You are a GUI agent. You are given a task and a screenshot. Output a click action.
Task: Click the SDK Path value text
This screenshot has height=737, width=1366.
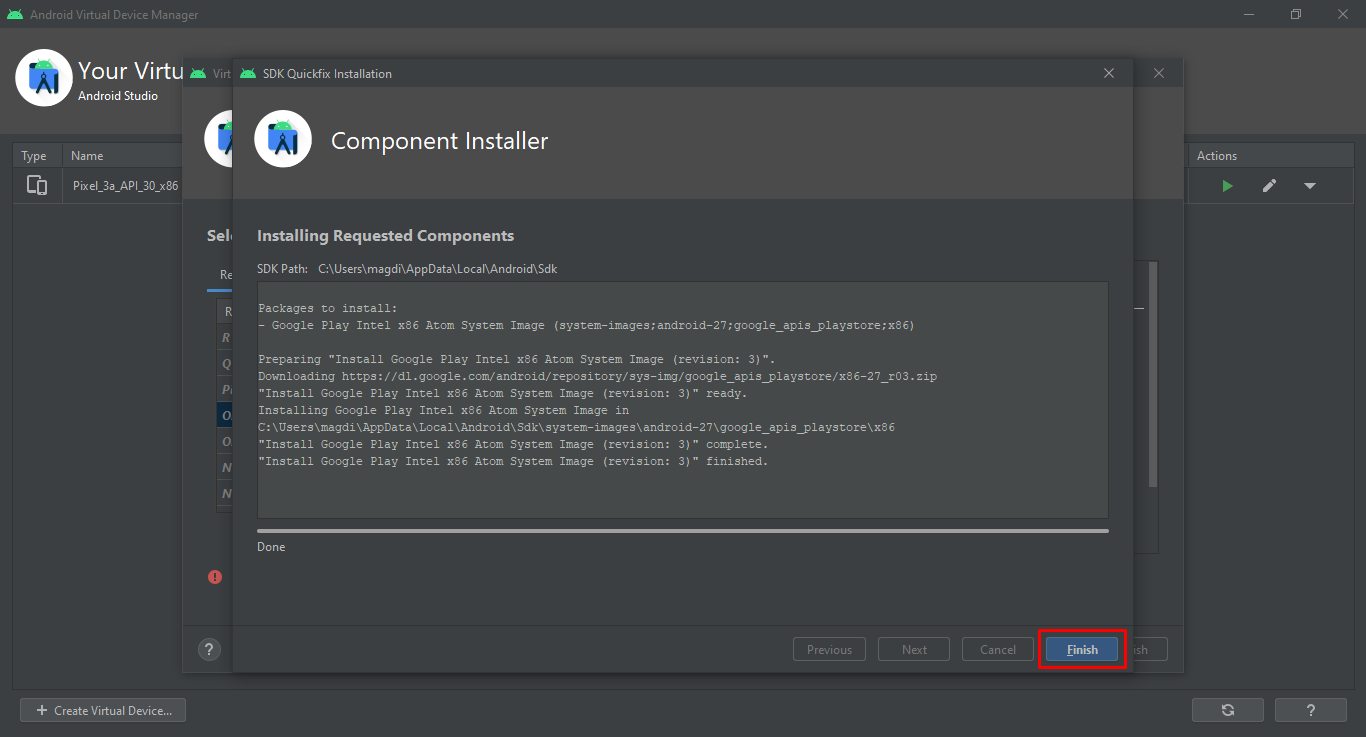tap(437, 269)
